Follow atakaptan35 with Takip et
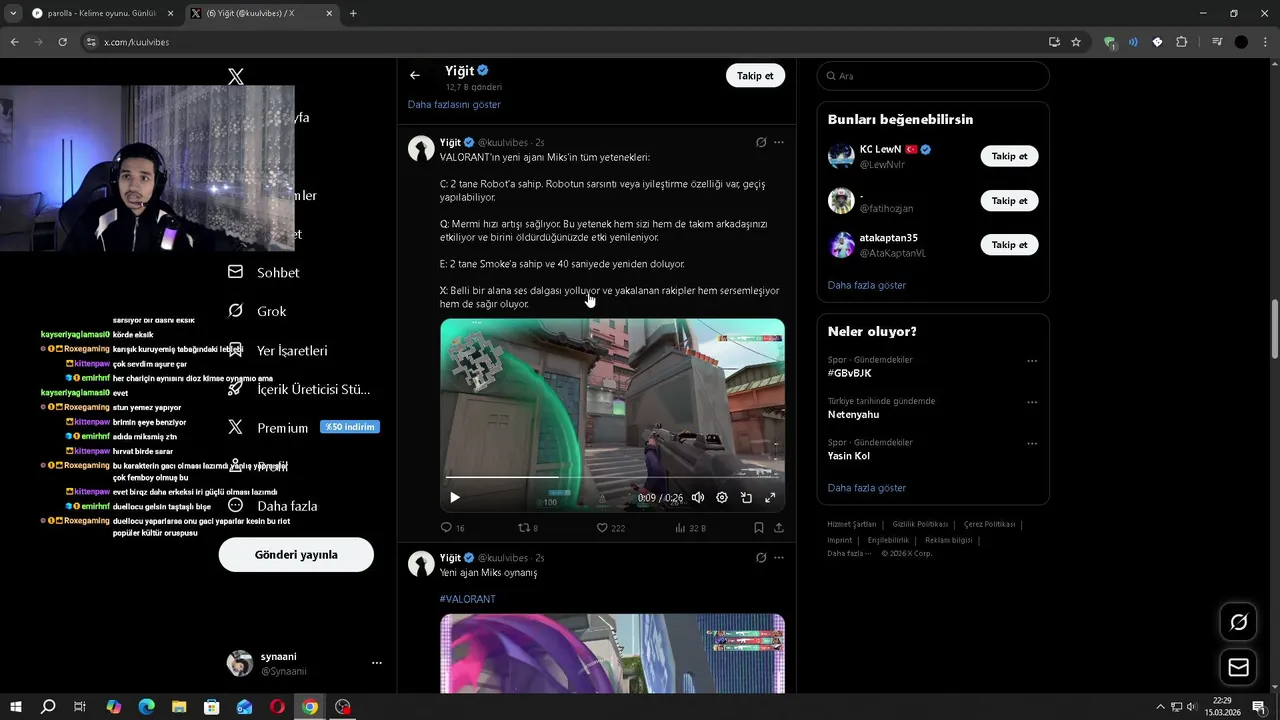 1009,245
